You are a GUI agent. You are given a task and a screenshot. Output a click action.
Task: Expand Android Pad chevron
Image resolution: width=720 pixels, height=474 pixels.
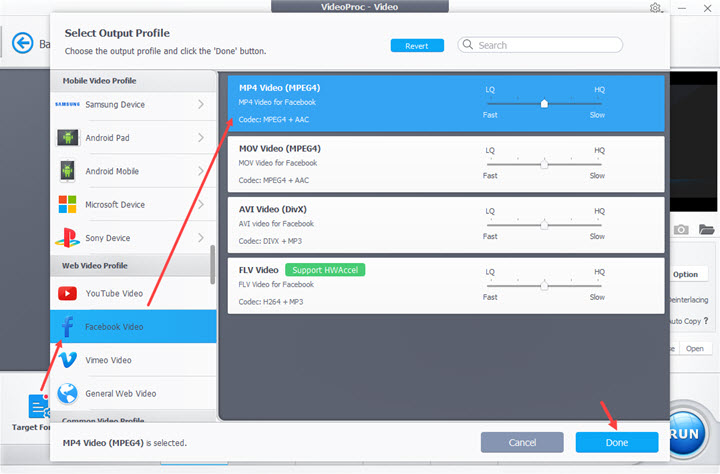201,137
